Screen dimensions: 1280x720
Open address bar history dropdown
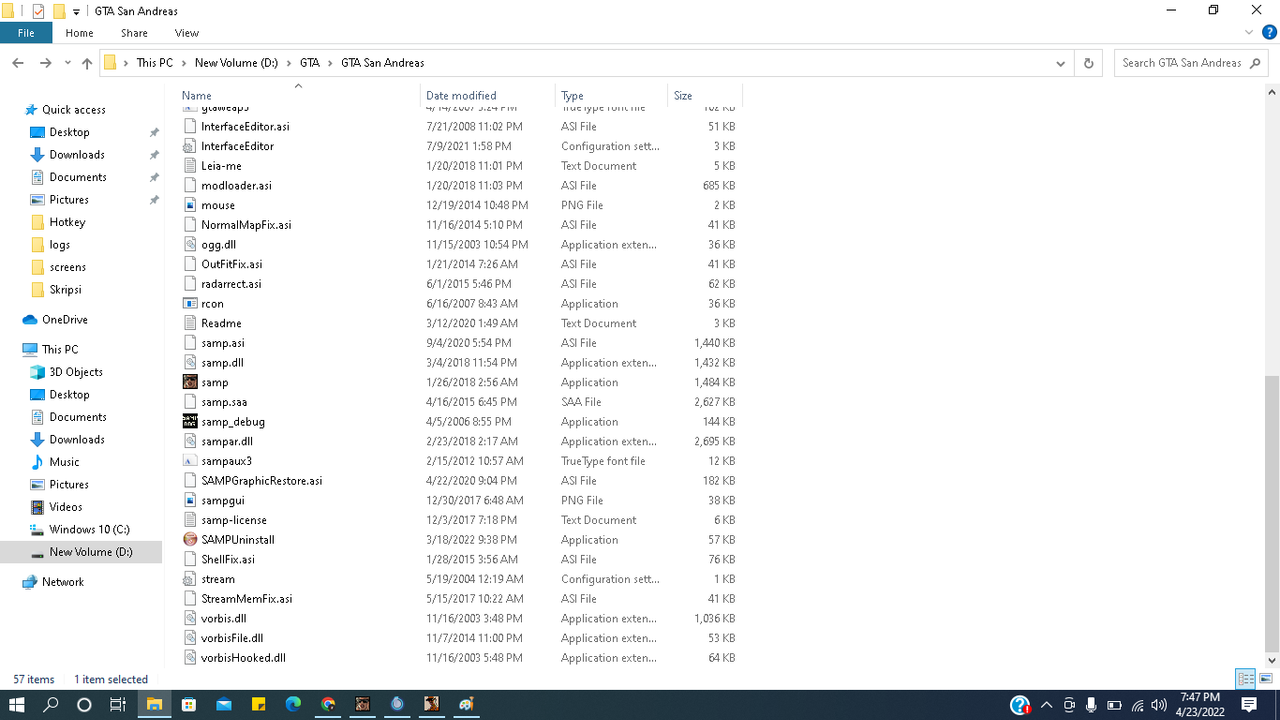pyautogui.click(x=1061, y=63)
